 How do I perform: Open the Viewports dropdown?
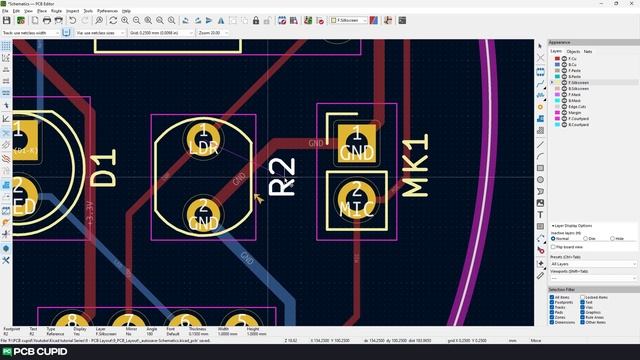[593, 278]
